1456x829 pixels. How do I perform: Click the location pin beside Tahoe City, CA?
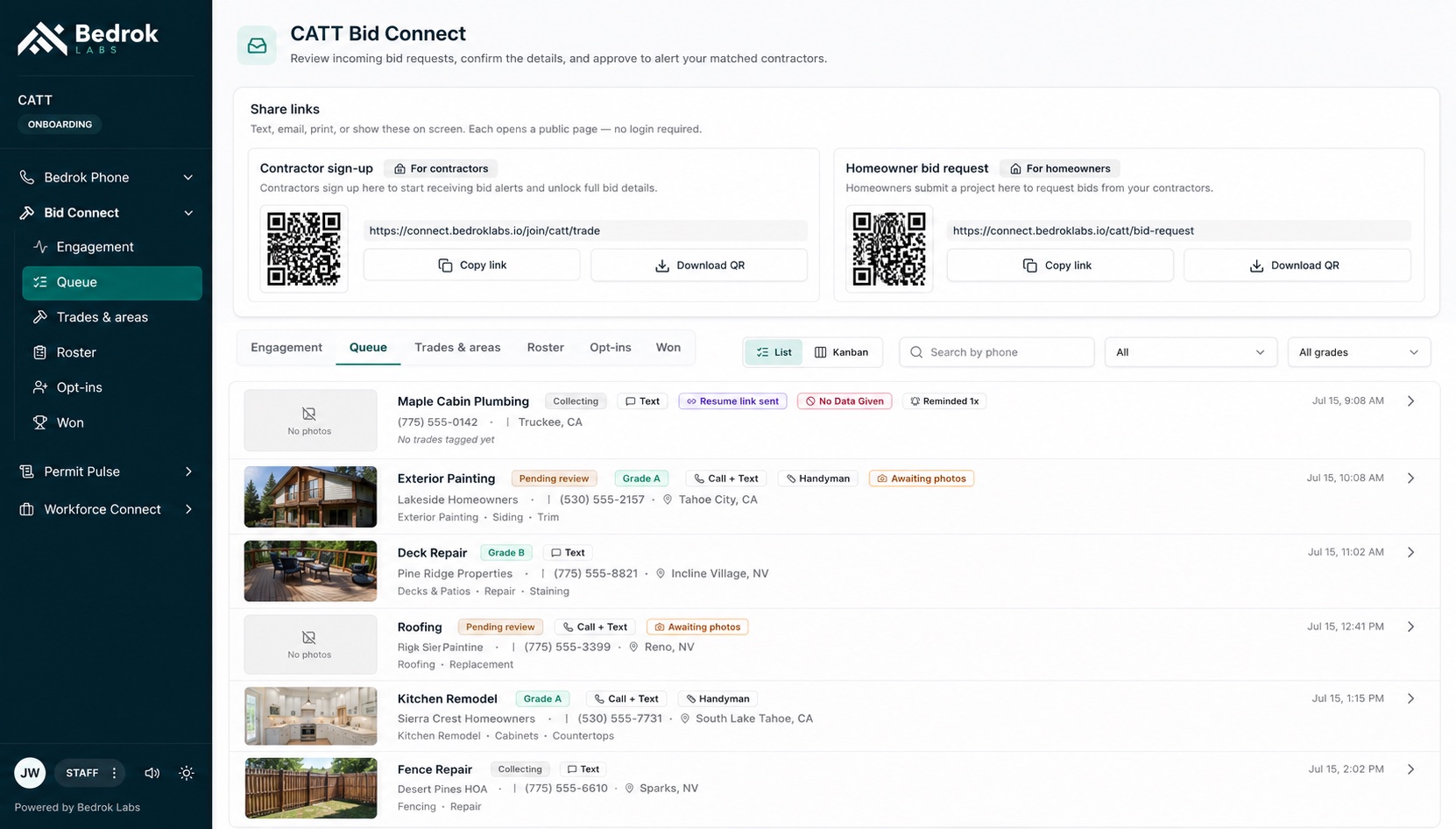point(668,500)
